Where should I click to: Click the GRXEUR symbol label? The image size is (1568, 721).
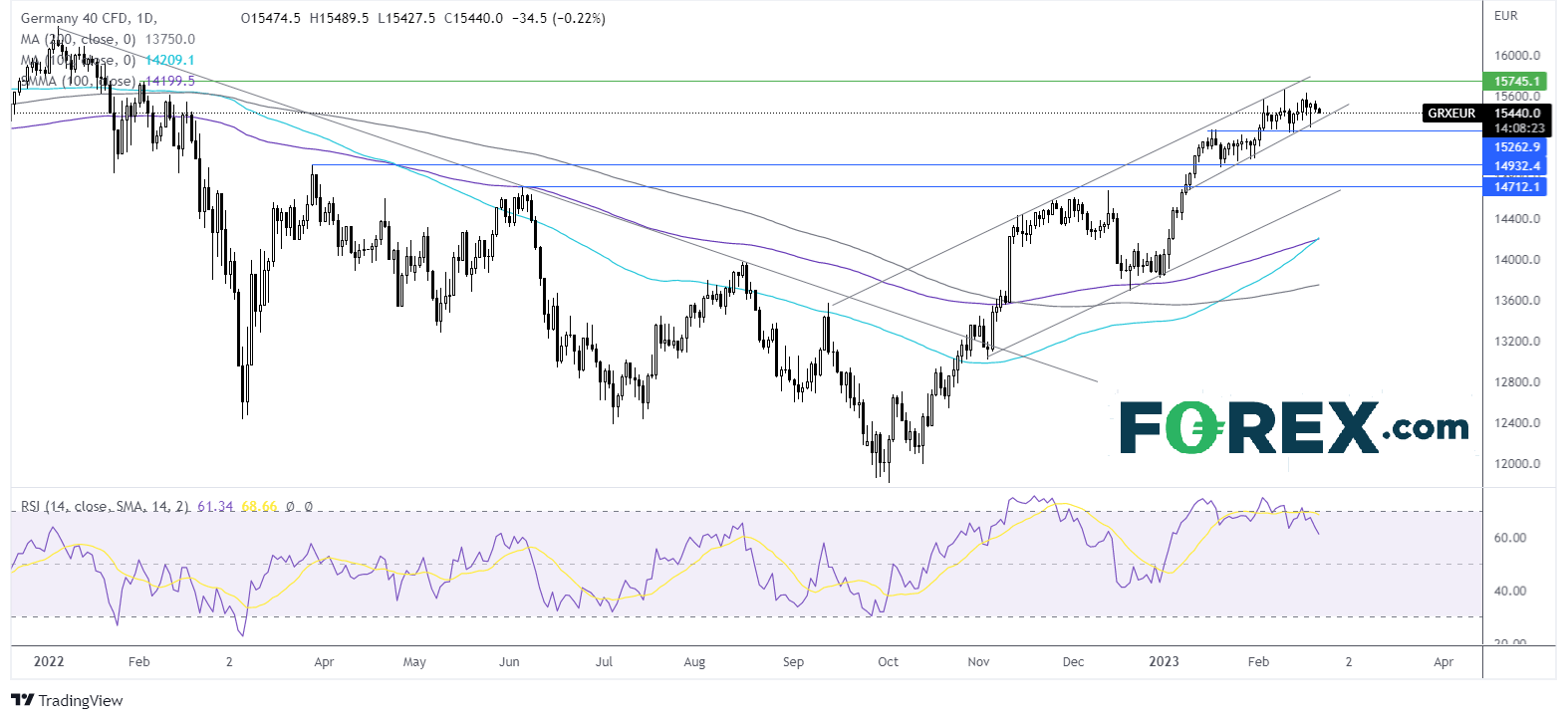1451,114
